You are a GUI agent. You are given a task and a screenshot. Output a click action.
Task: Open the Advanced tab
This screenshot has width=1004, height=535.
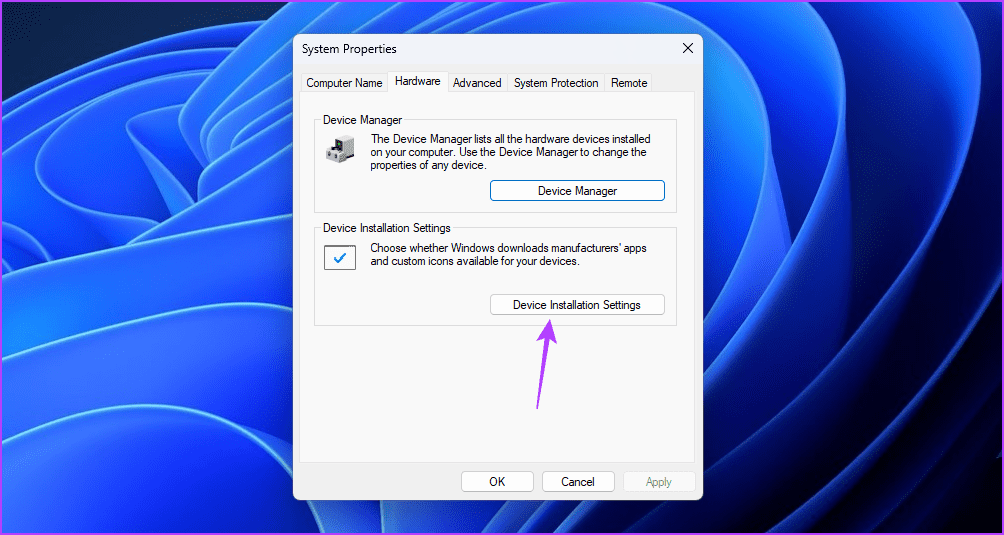point(477,83)
